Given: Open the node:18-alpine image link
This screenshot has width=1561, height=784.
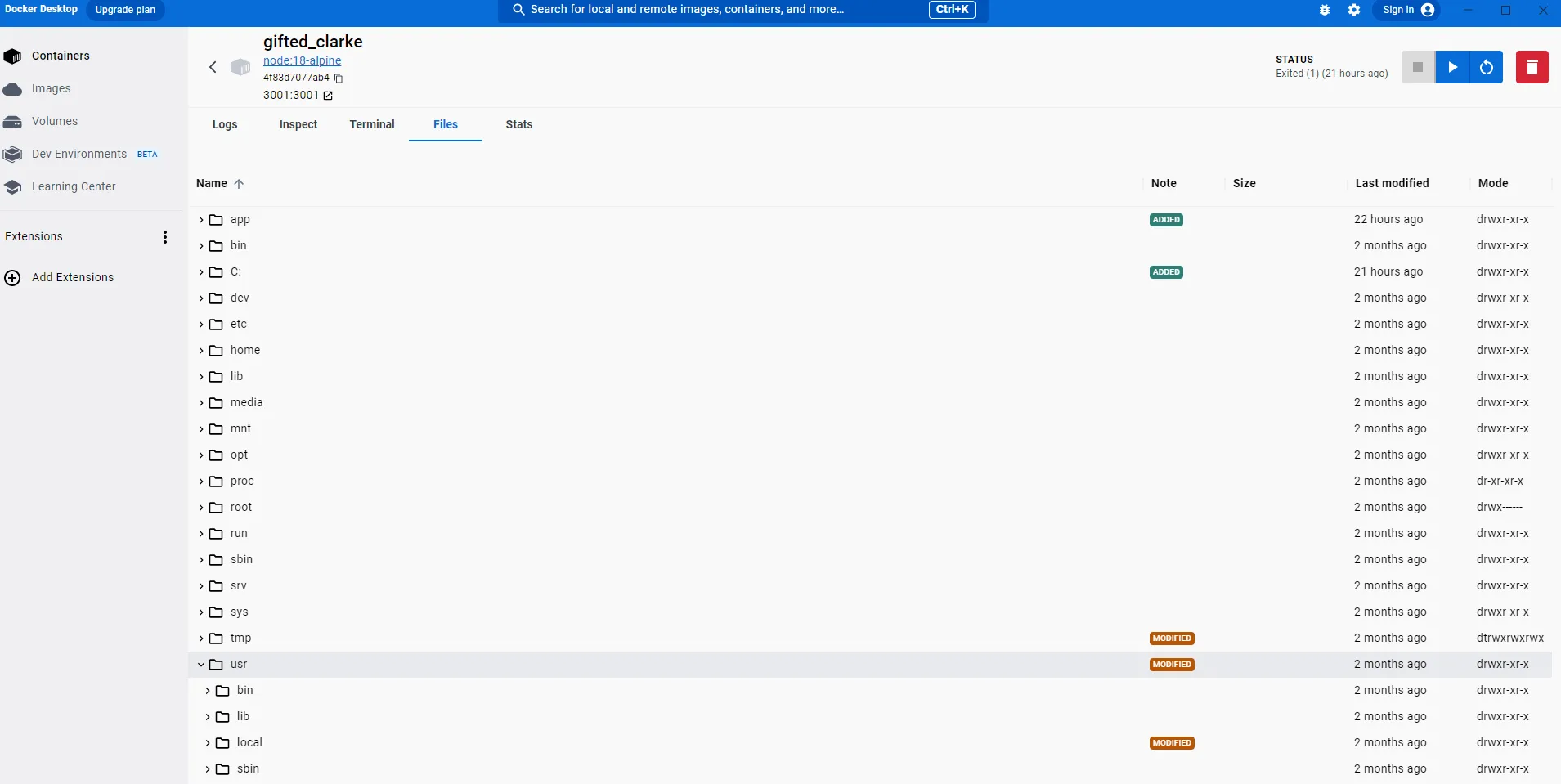Looking at the screenshot, I should coord(303,61).
